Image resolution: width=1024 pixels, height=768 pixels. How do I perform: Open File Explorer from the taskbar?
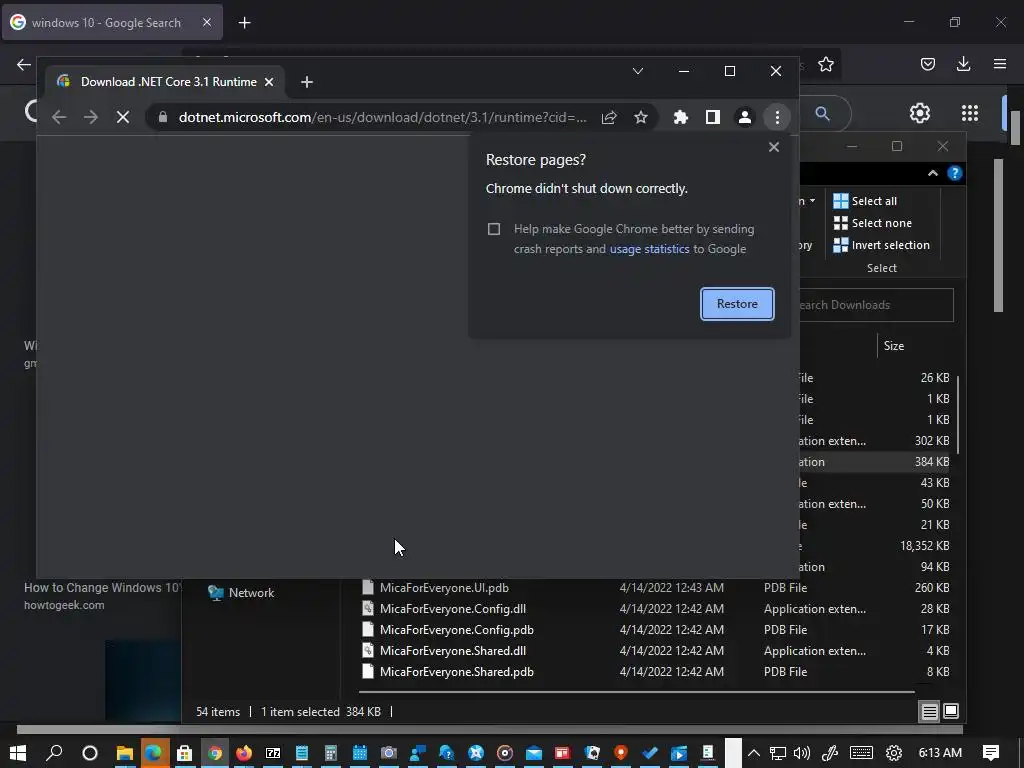[125, 753]
